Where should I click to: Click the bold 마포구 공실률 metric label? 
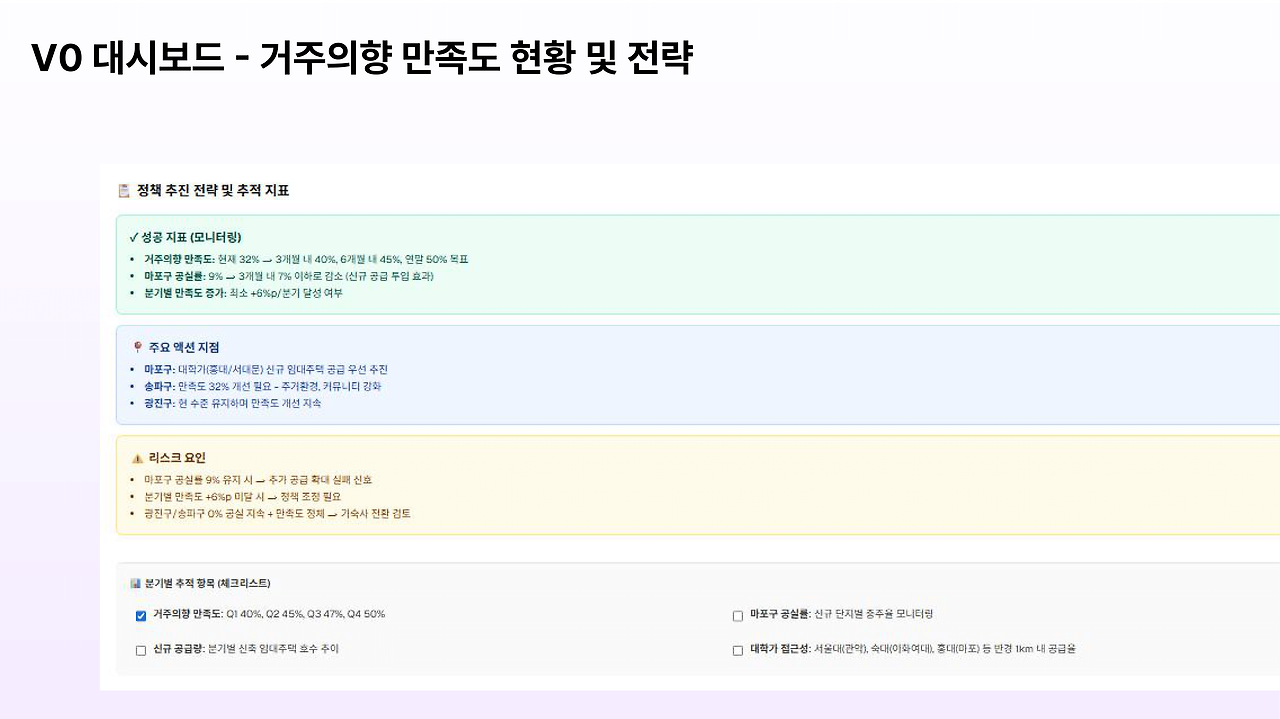[x=175, y=275]
